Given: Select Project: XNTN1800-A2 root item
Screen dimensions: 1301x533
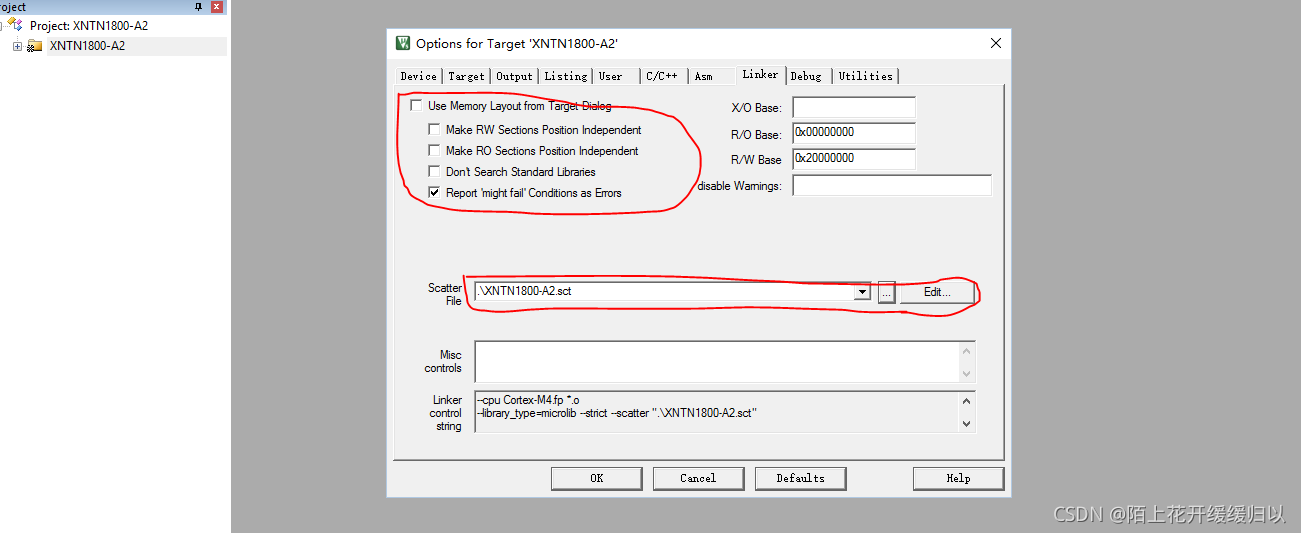Looking at the screenshot, I should point(89,25).
